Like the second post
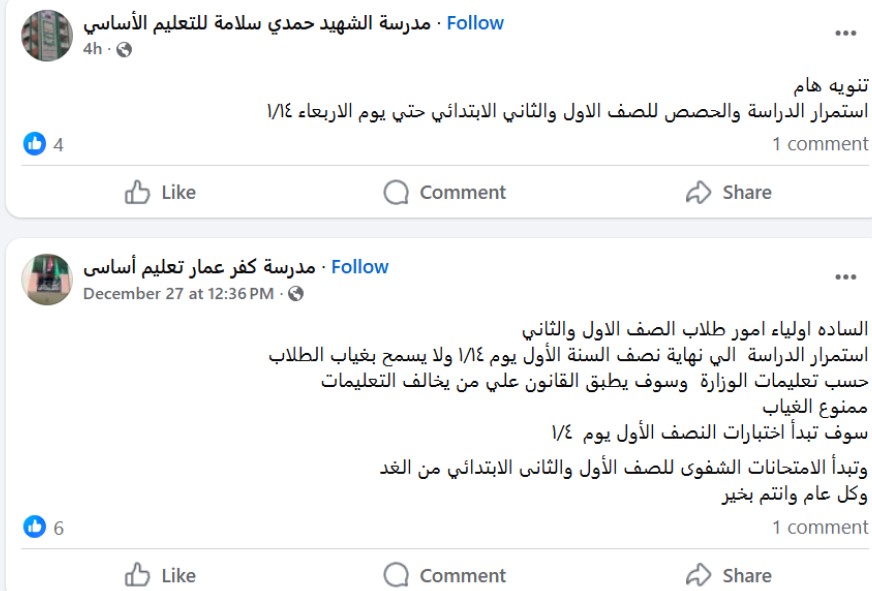The width and height of the screenshot is (872, 591). [160, 575]
